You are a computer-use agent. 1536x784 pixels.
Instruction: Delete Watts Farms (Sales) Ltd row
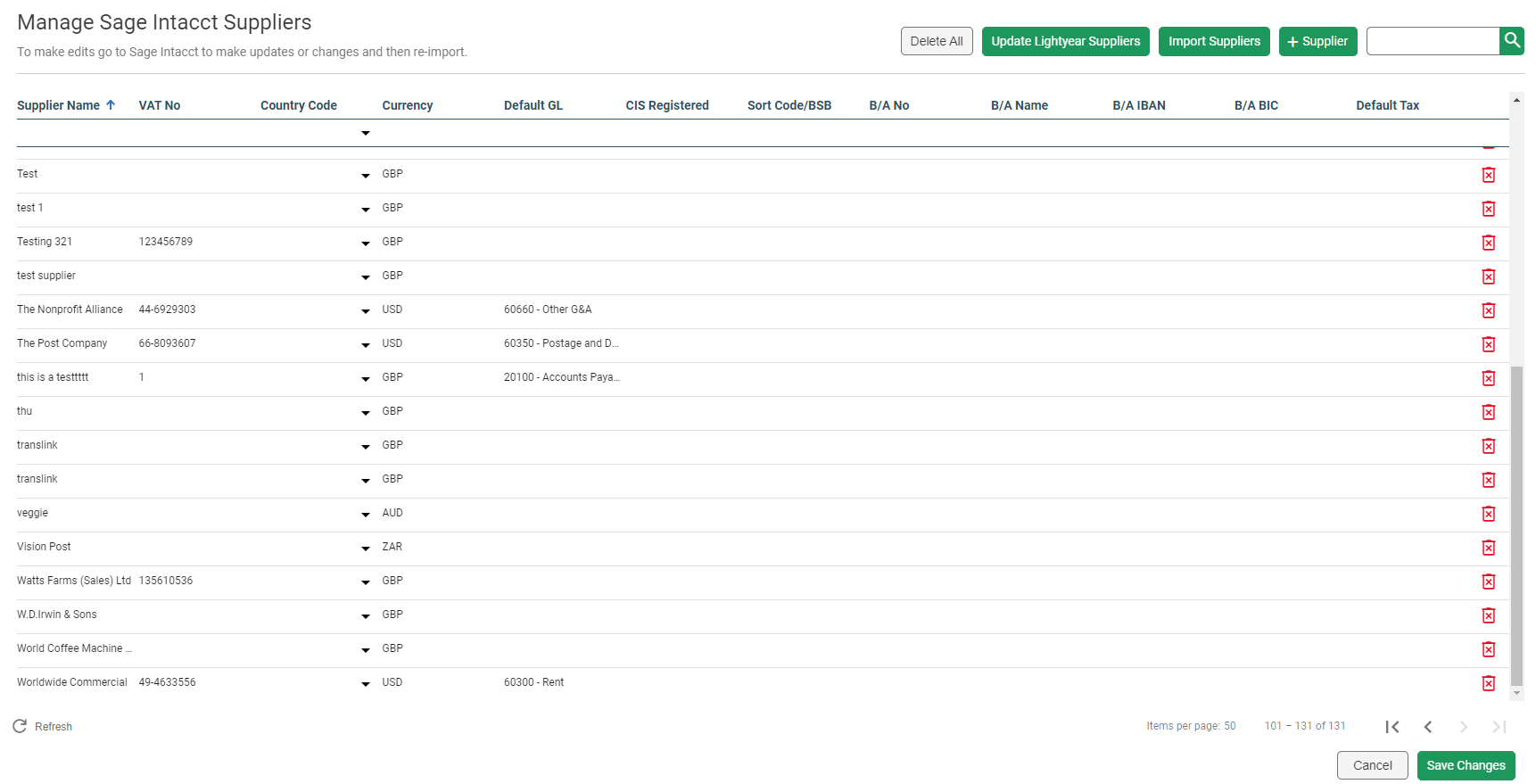click(1488, 582)
